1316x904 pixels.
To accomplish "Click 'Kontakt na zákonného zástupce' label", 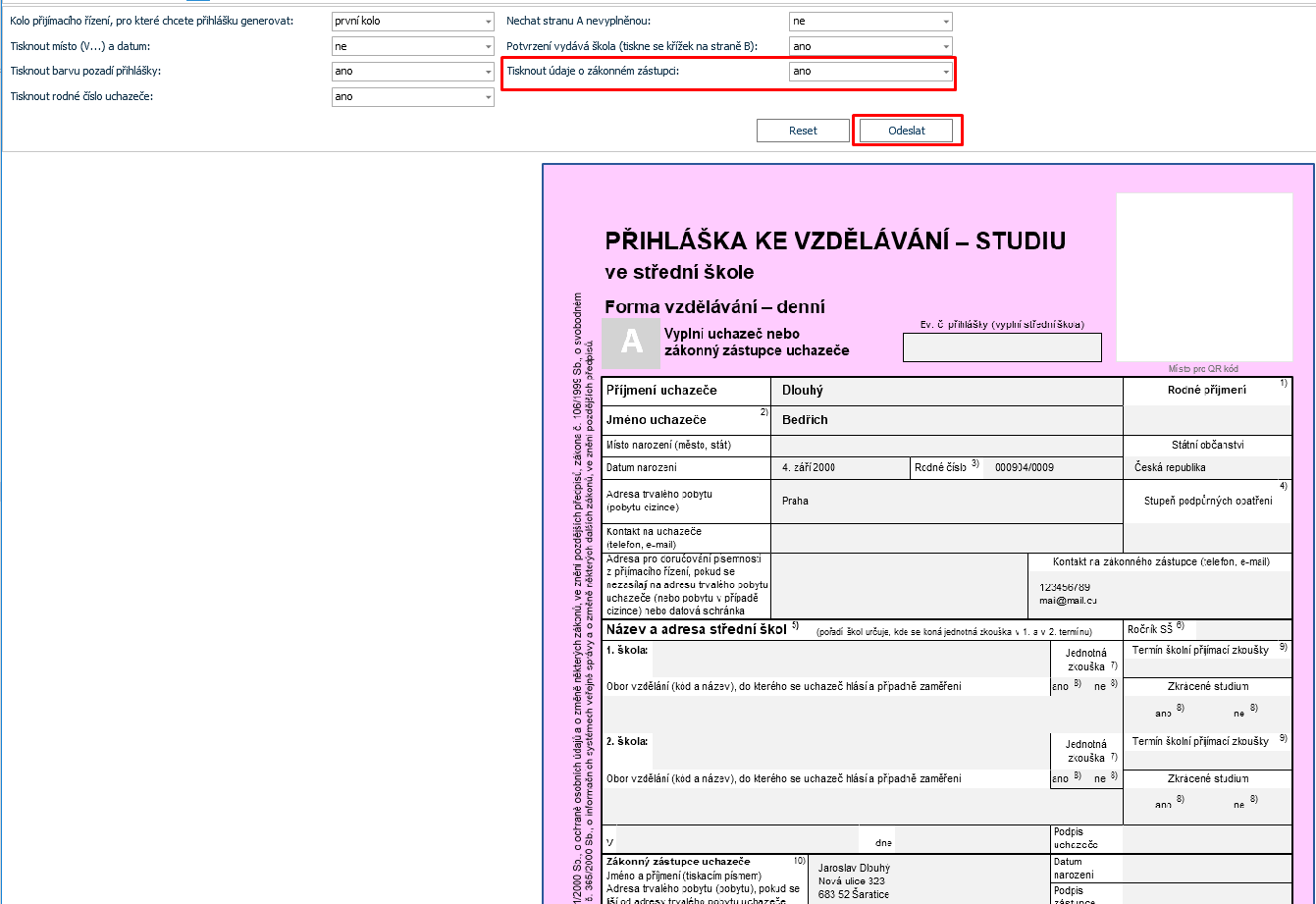I will click(x=1161, y=562).
